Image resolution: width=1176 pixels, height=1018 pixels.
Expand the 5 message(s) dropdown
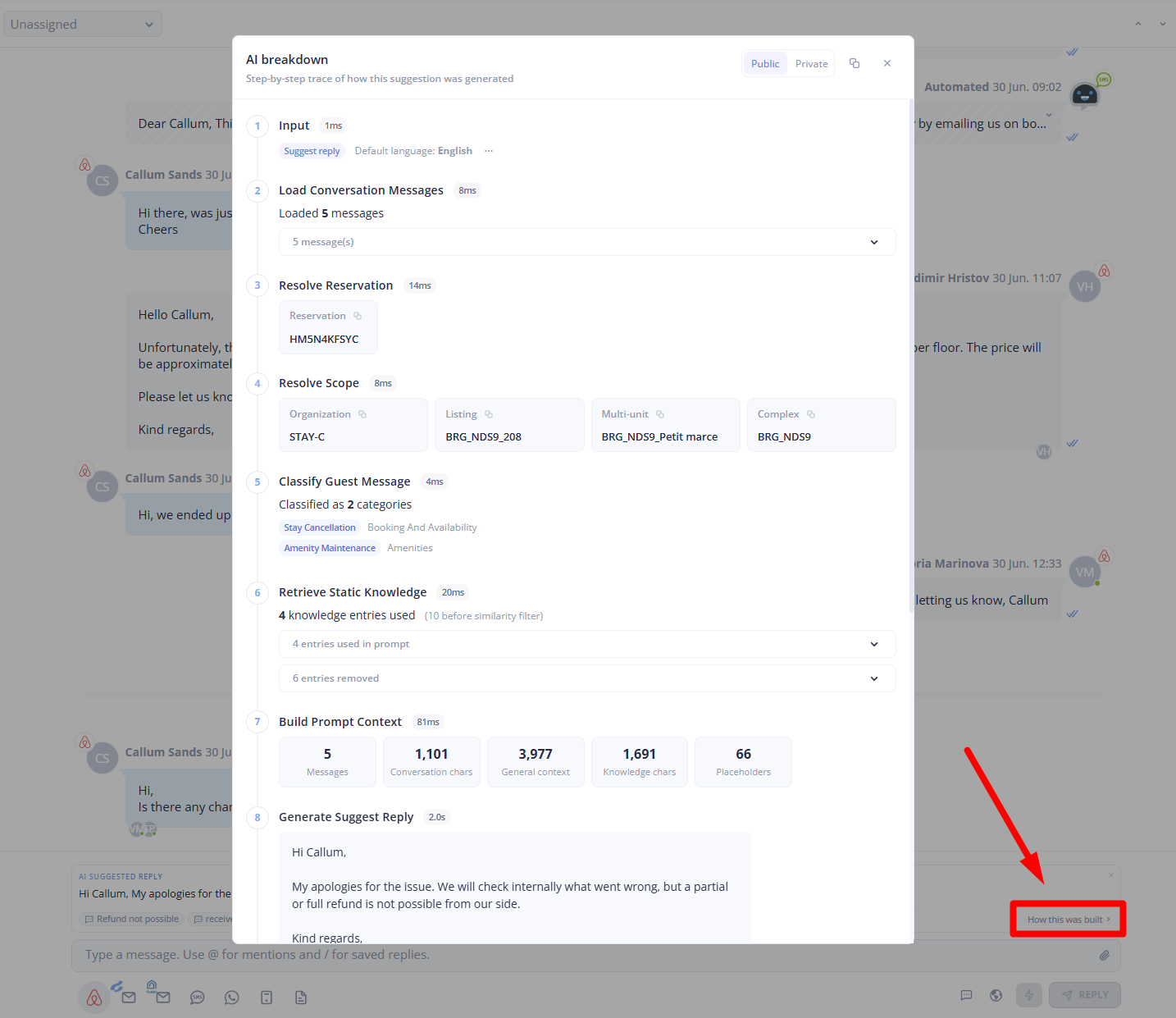click(x=587, y=242)
